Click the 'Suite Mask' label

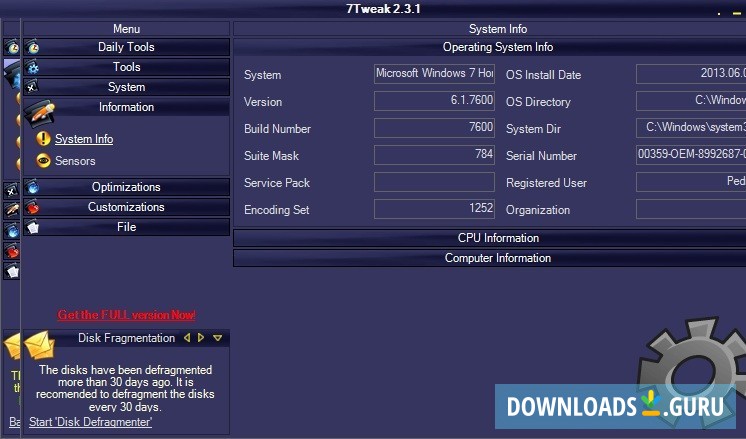[x=271, y=156]
